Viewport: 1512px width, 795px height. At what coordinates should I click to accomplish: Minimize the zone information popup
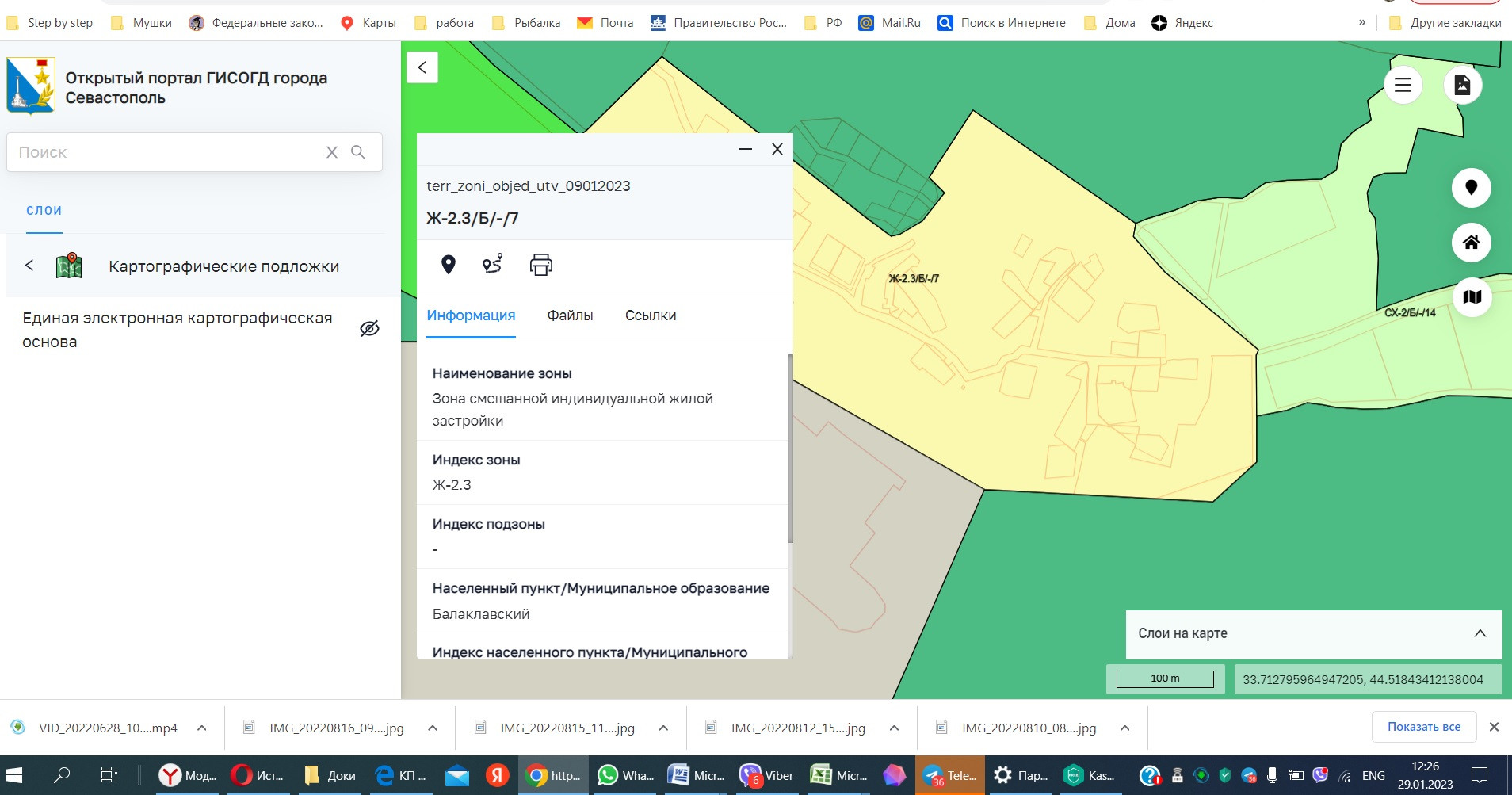tap(746, 149)
